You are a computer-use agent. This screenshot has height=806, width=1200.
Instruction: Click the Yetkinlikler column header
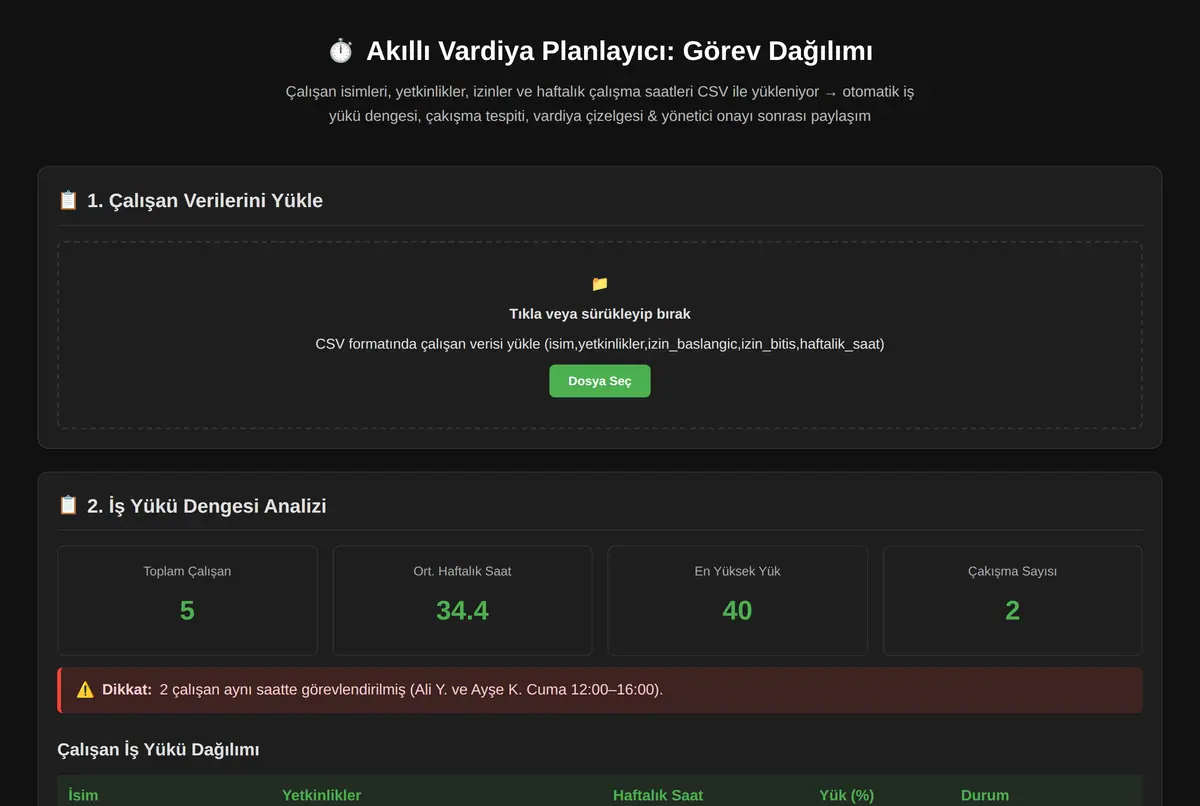click(x=321, y=795)
